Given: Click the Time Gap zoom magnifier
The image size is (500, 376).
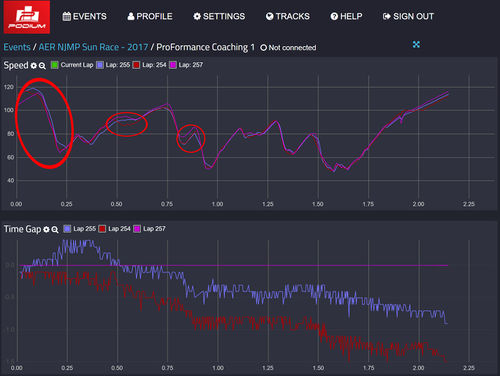Looking at the screenshot, I should [55, 230].
